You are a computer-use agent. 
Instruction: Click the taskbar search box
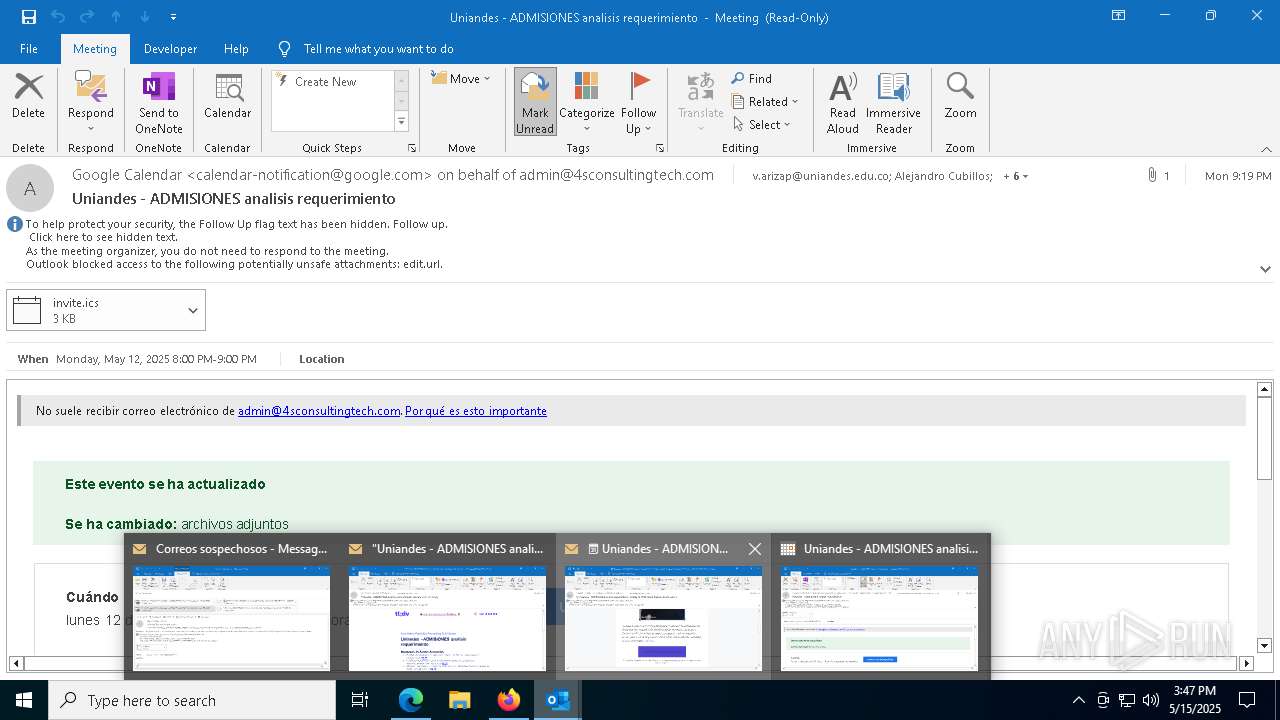tap(192, 700)
